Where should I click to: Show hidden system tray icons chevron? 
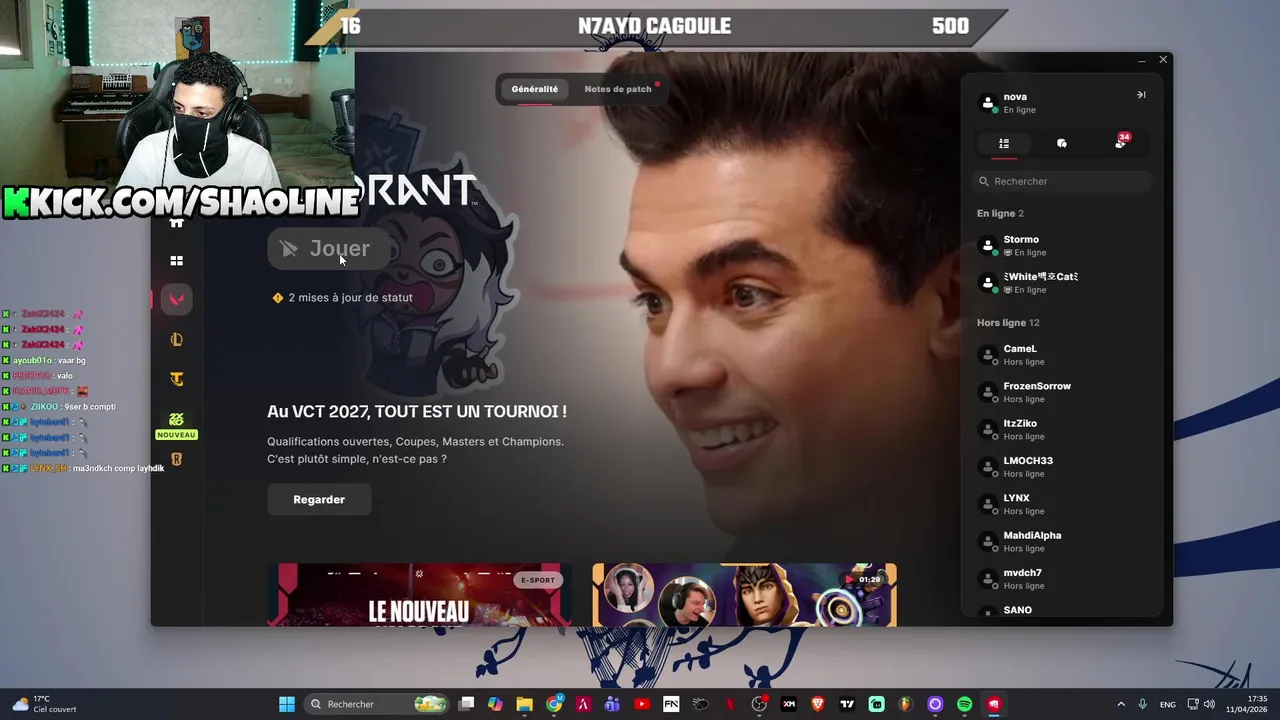point(1121,704)
